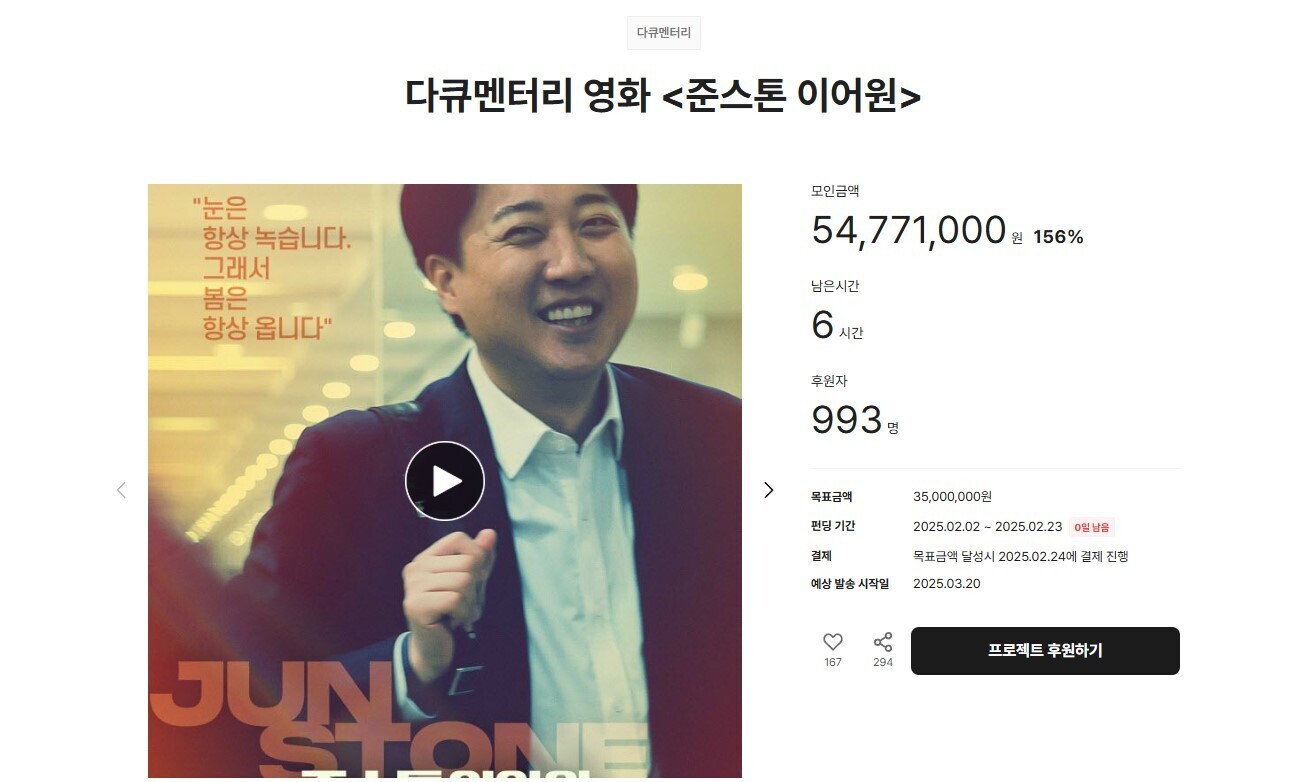Click the 0일 남음 badge
Image resolution: width=1306 pixels, height=782 pixels.
(1092, 527)
